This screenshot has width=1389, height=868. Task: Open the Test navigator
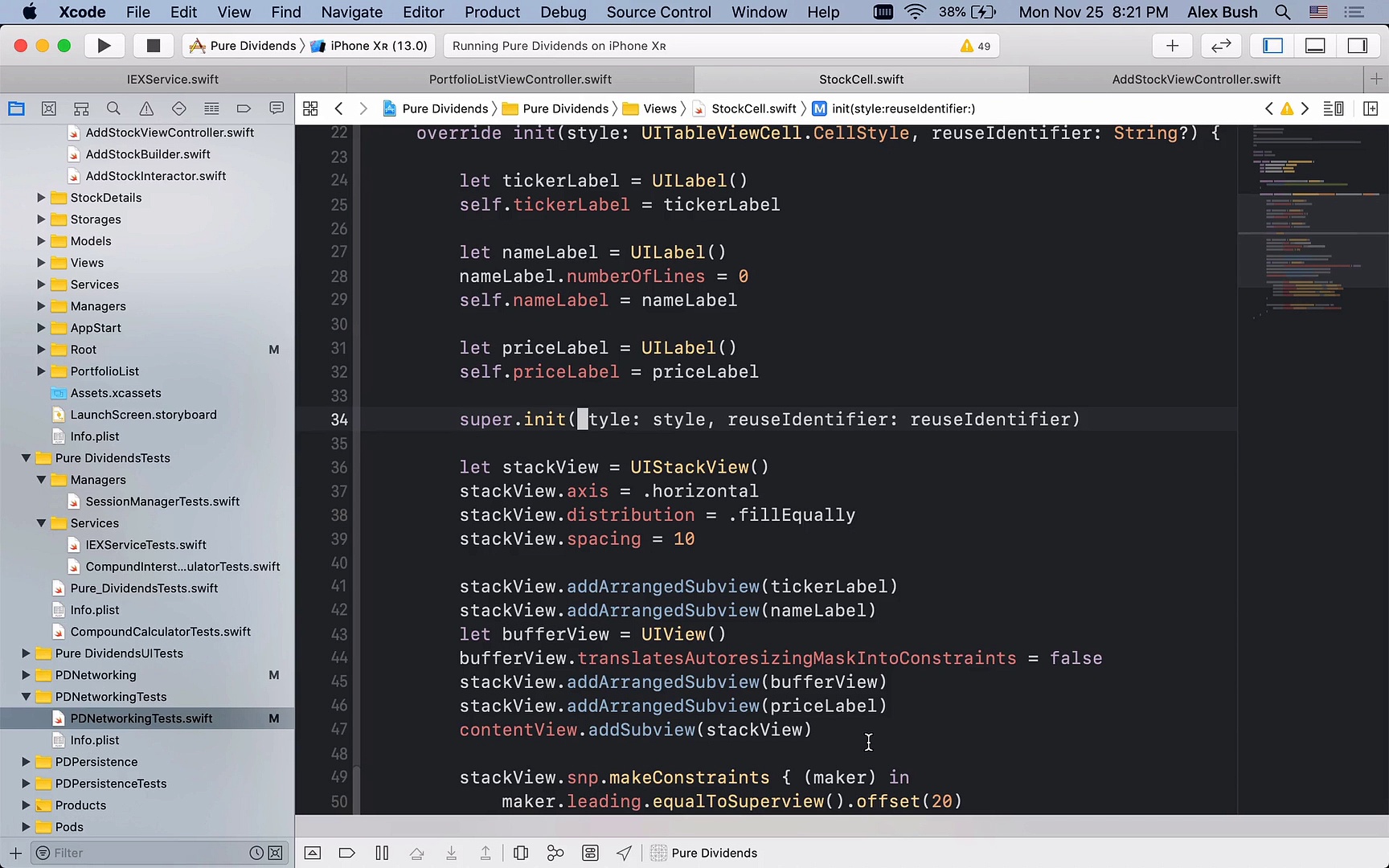[x=178, y=108]
